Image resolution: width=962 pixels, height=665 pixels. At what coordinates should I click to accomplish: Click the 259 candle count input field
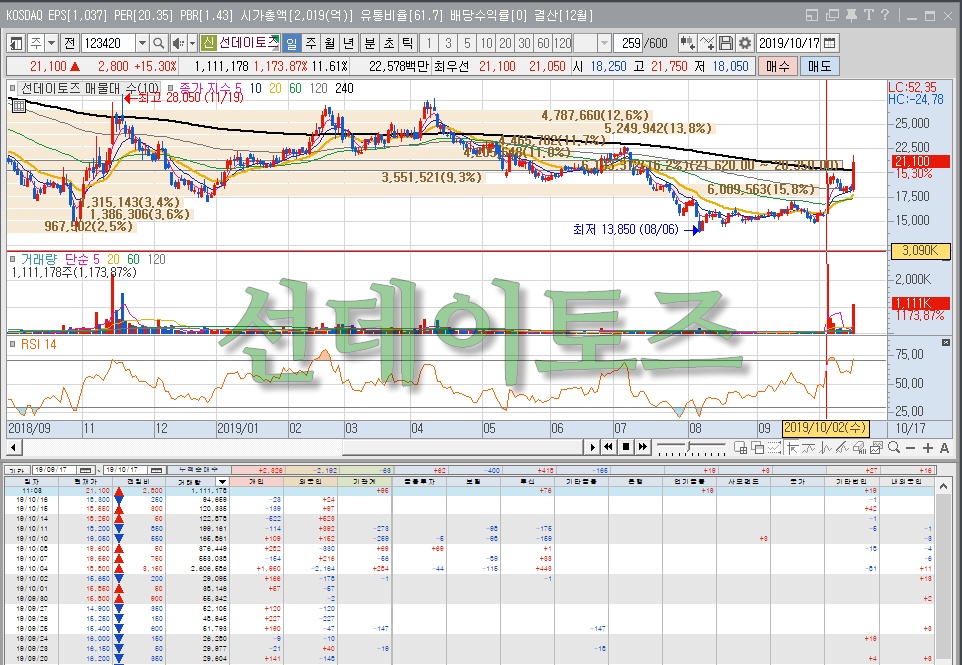click(626, 43)
